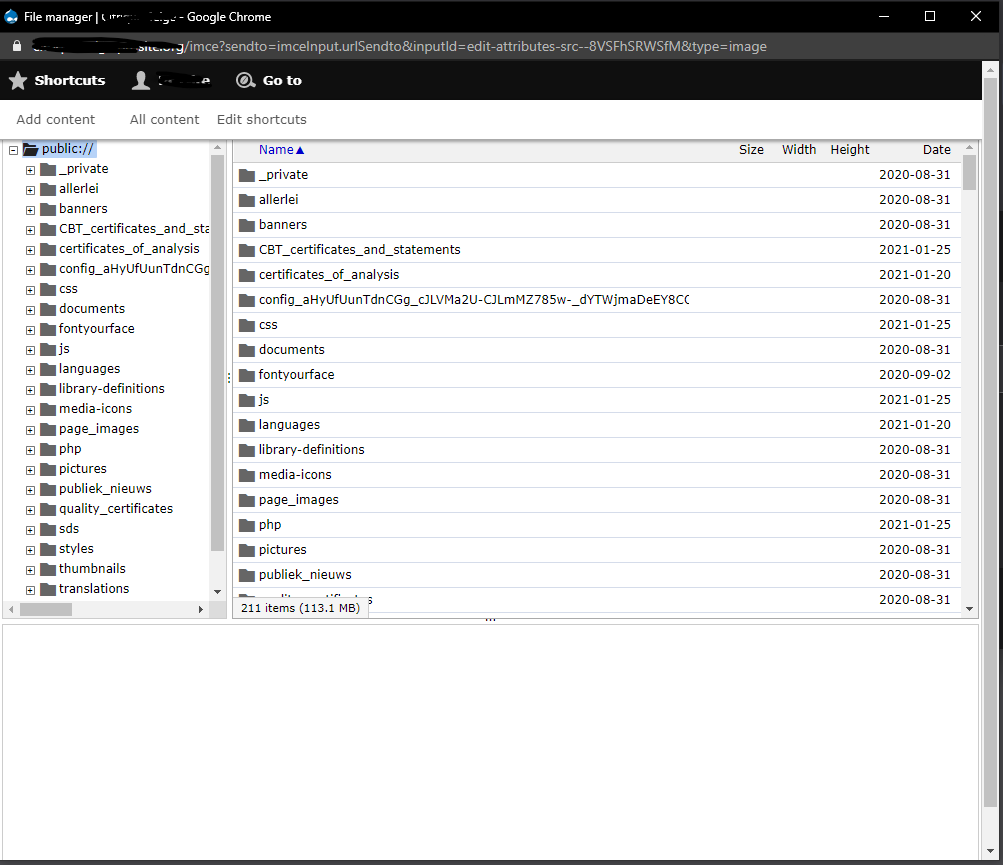This screenshot has height=865, width=1003.
Task: Expand the styles folder in tree
Action: (30, 550)
